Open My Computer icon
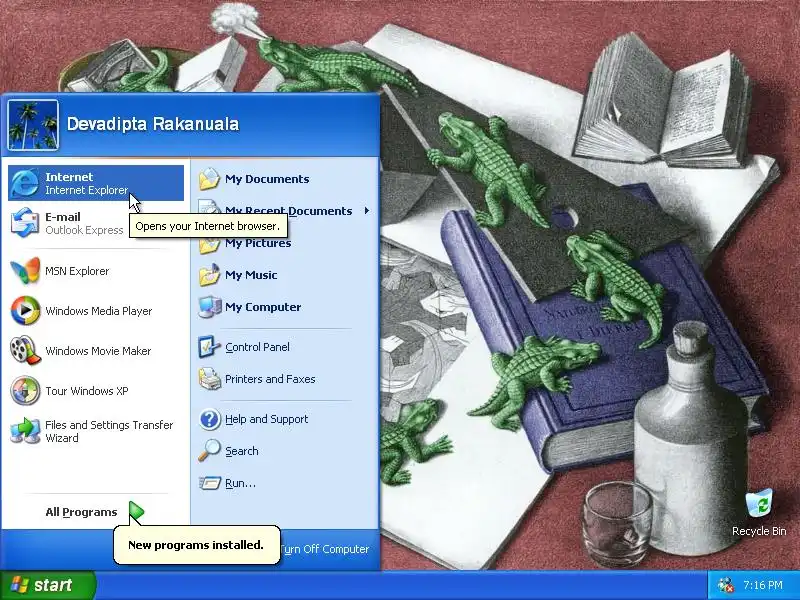 [x=209, y=307]
